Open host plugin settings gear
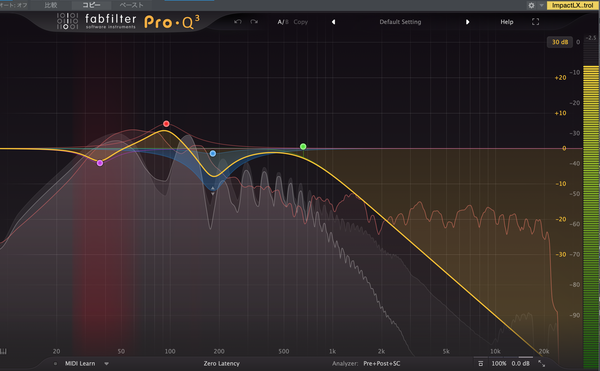This screenshot has width=600, height=371. point(531,5)
